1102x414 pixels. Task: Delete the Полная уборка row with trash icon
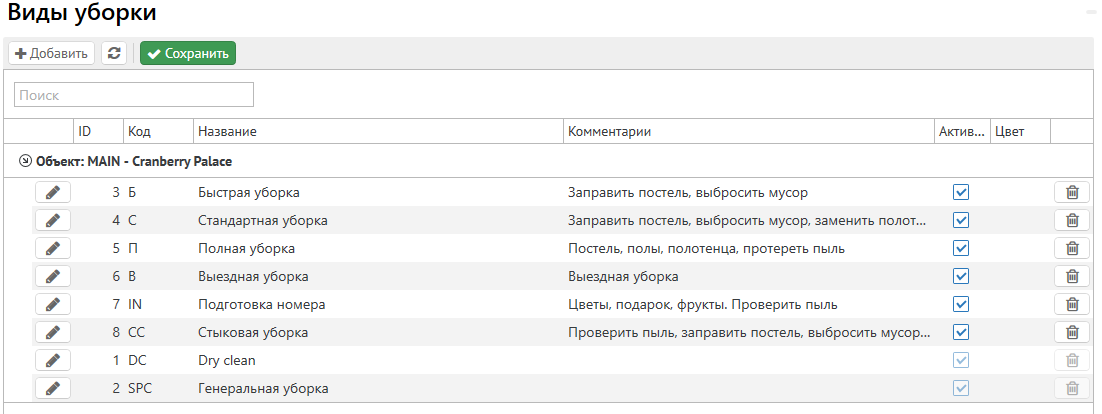click(x=1072, y=248)
